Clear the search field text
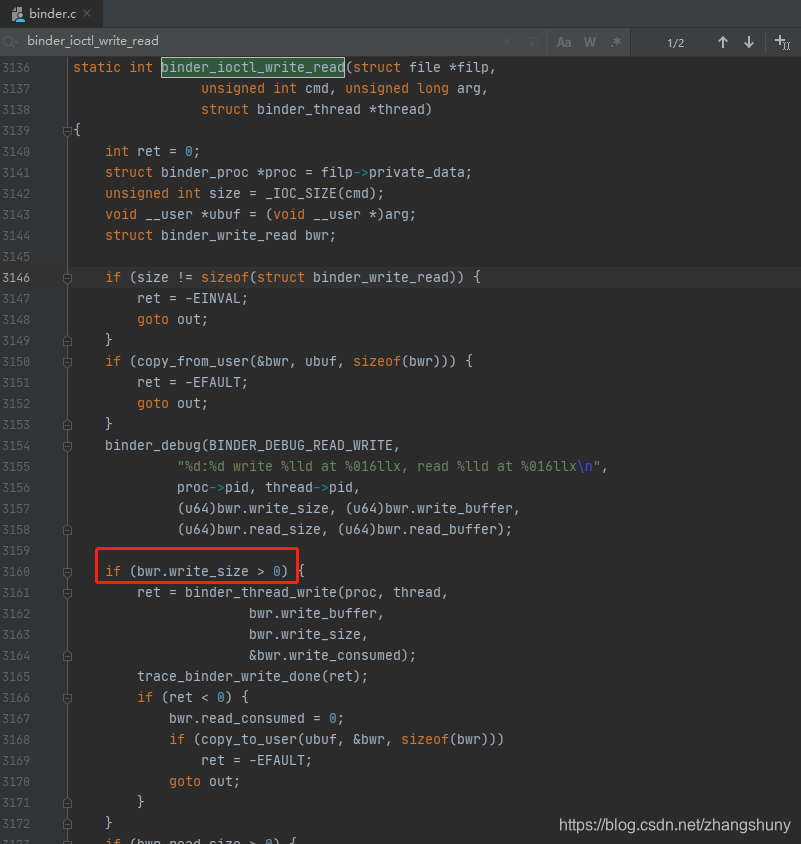 (x=507, y=42)
